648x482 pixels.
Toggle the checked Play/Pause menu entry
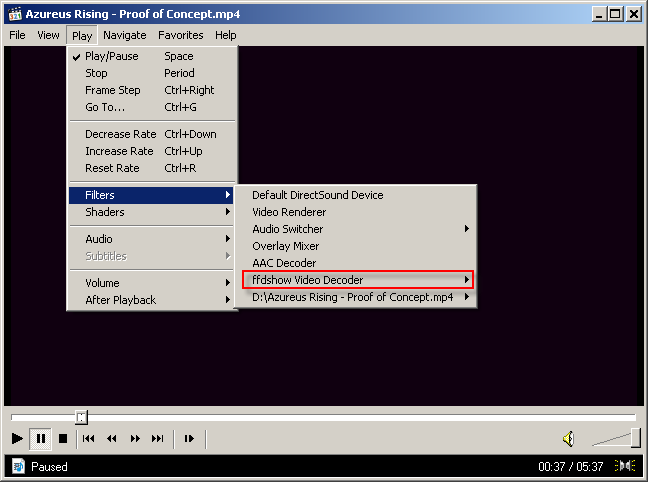(x=111, y=57)
